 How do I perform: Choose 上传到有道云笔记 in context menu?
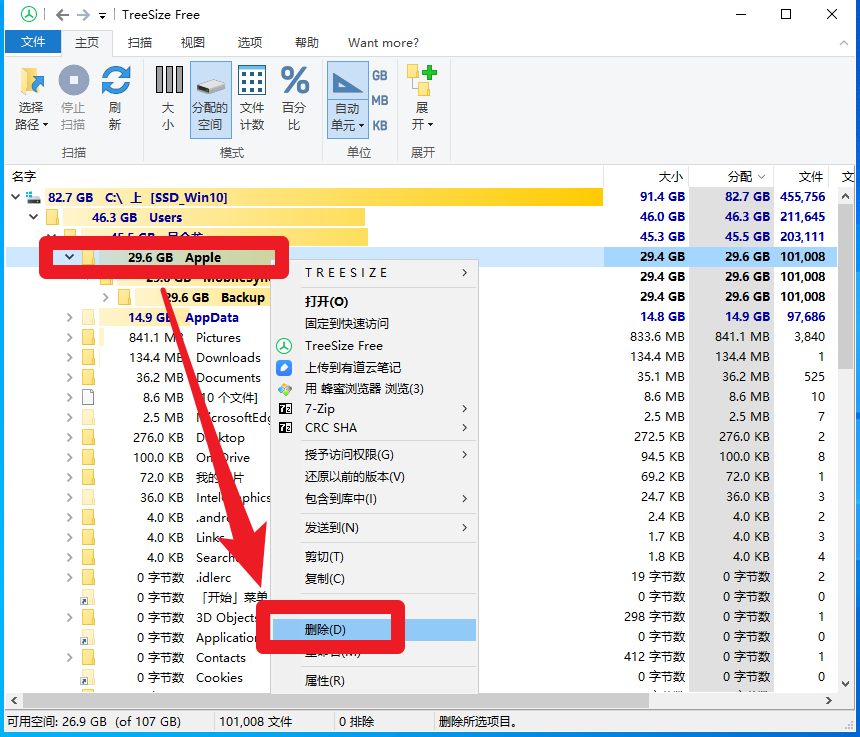(375, 367)
